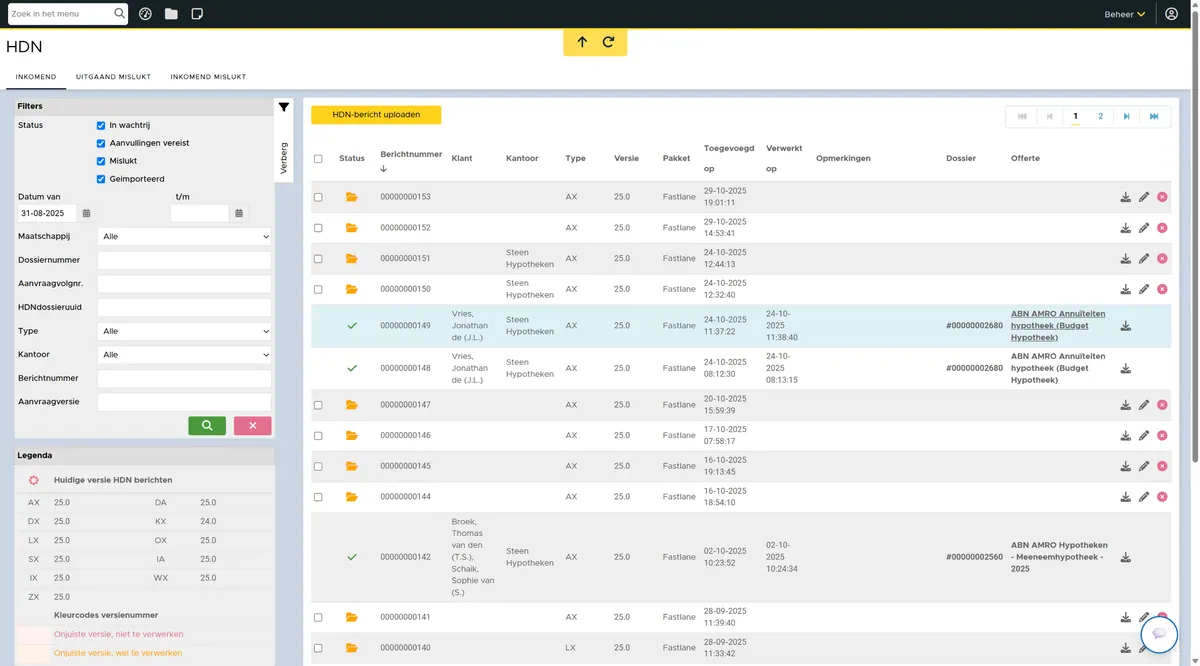This screenshot has height=666, width=1200.
Task: Click into the Dossiernummer field
Action: (x=185, y=261)
